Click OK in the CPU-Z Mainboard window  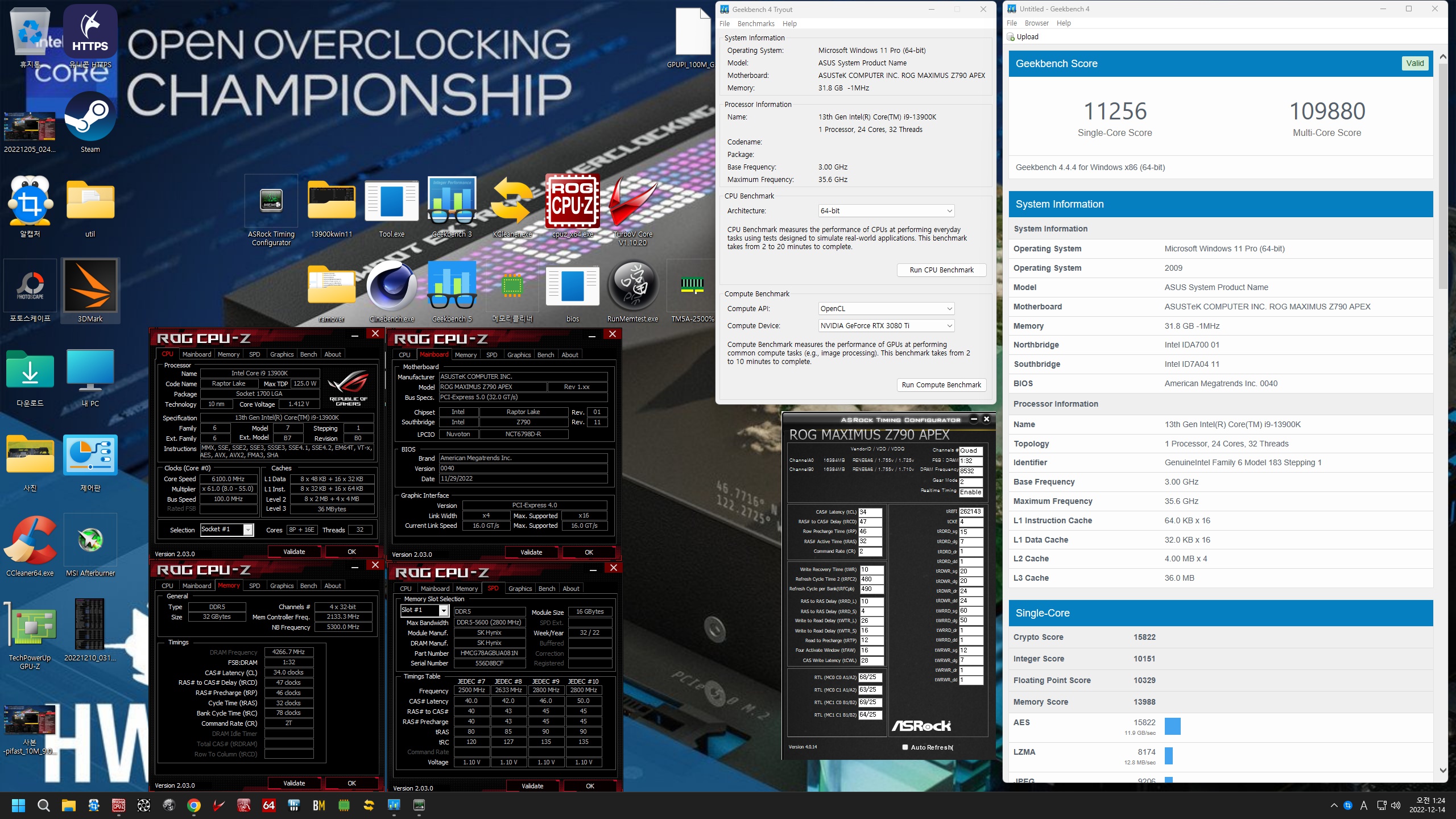coord(589,552)
